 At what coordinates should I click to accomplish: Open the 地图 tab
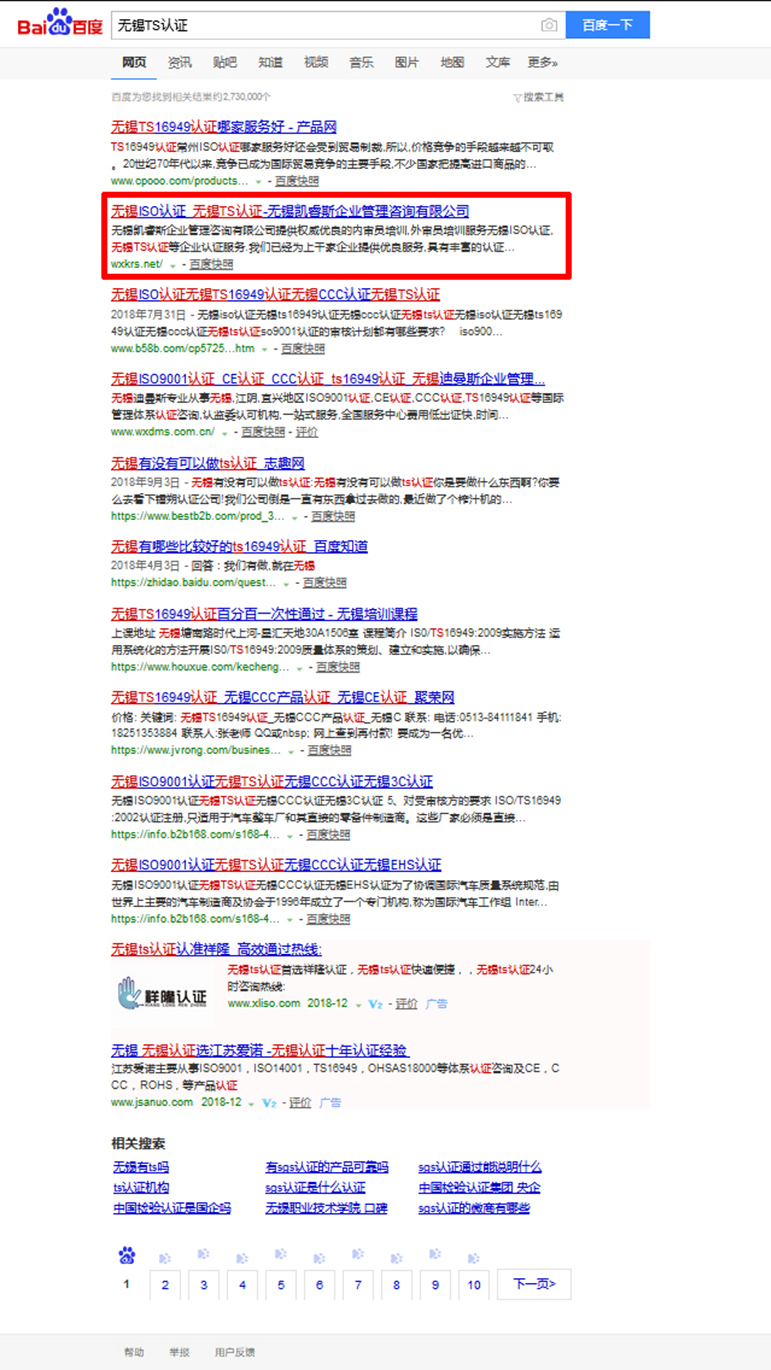coord(452,63)
